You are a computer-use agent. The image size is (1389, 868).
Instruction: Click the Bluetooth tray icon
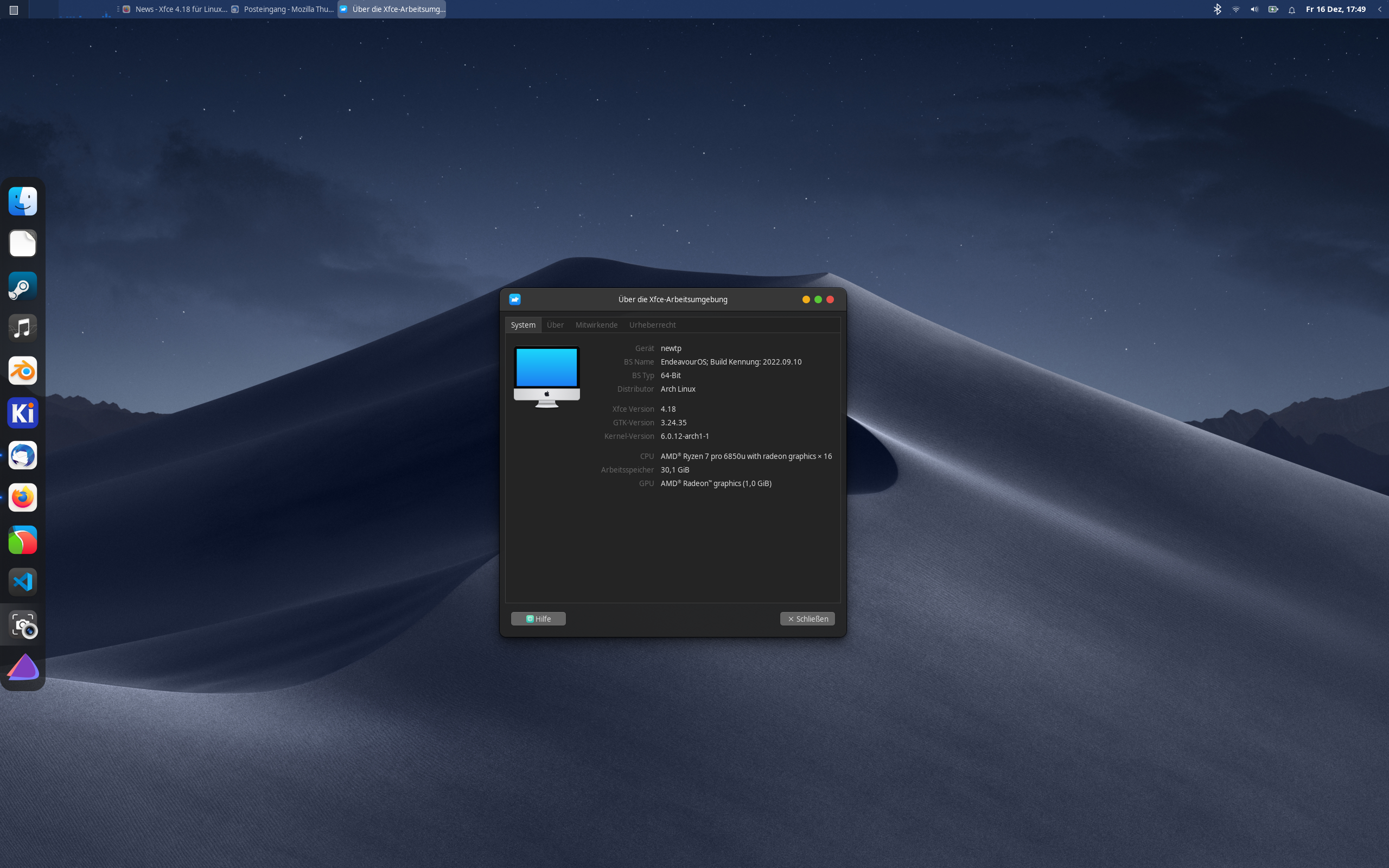pos(1218,9)
